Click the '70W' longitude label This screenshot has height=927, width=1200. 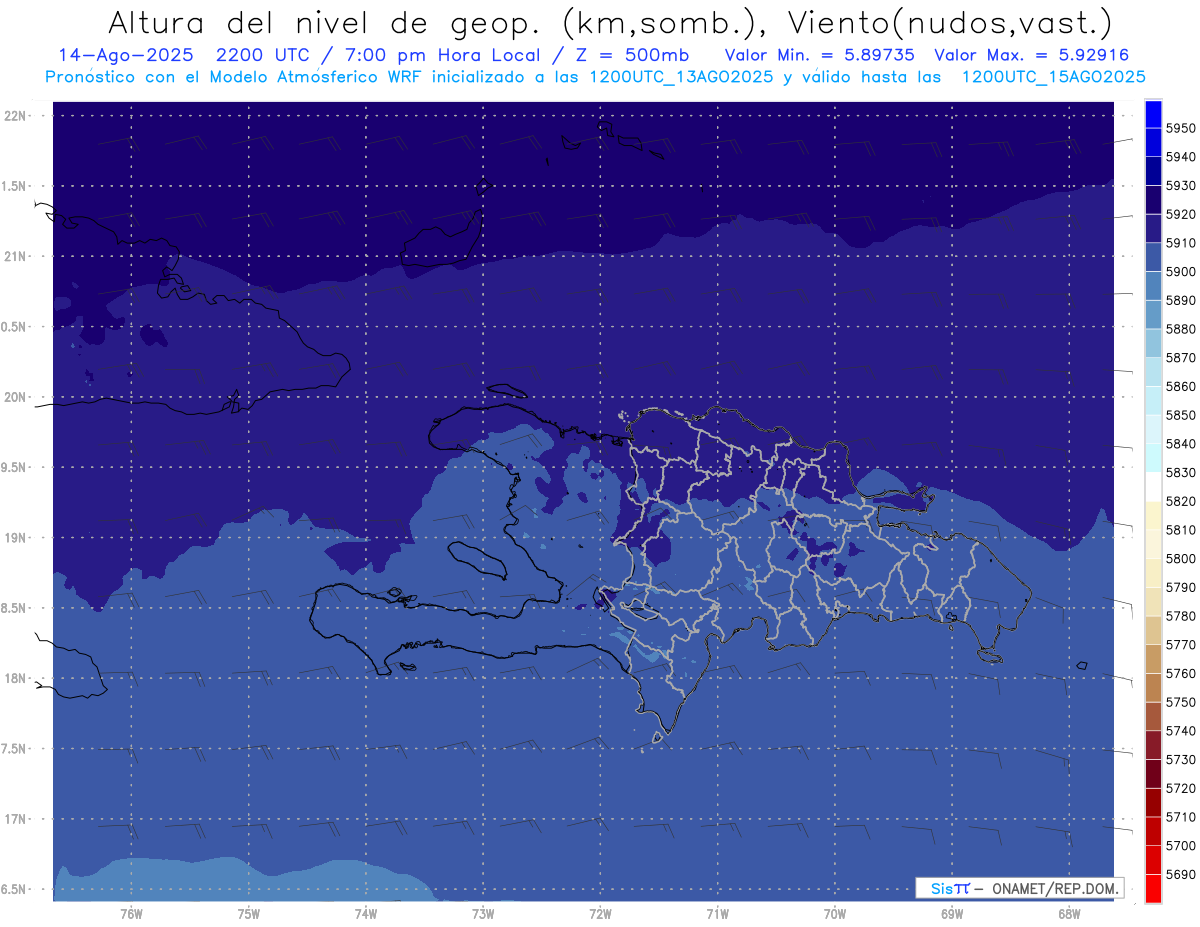(x=834, y=913)
